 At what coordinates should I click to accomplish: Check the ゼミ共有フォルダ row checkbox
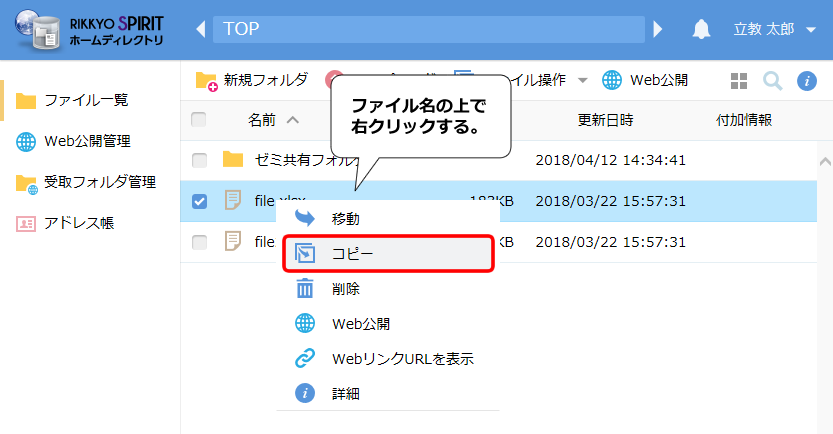tap(199, 160)
